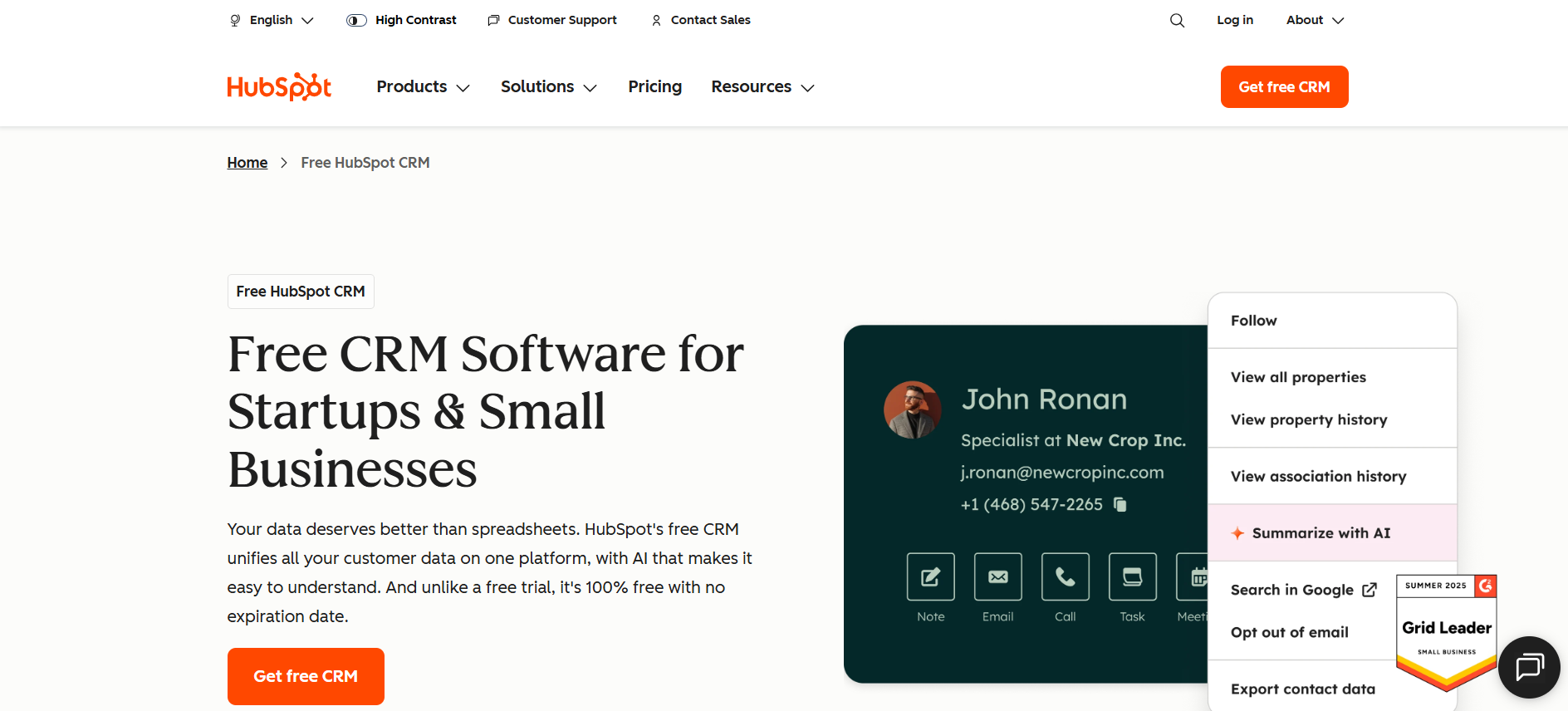Click the Meeting calendar icon
This screenshot has height=711, width=1568.
(1193, 576)
